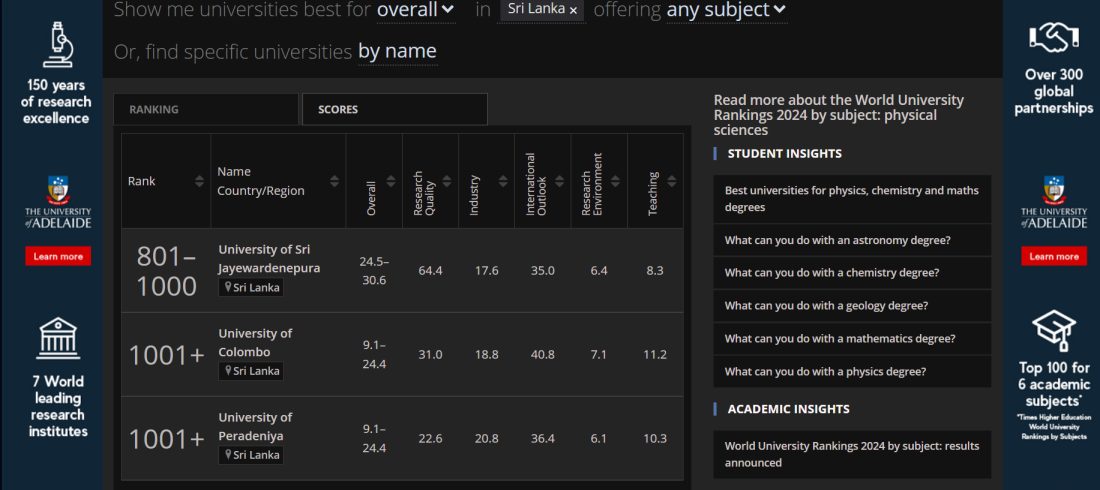Click the University of Adelaide crest on right
The width and height of the screenshot is (1100, 490).
[1053, 191]
